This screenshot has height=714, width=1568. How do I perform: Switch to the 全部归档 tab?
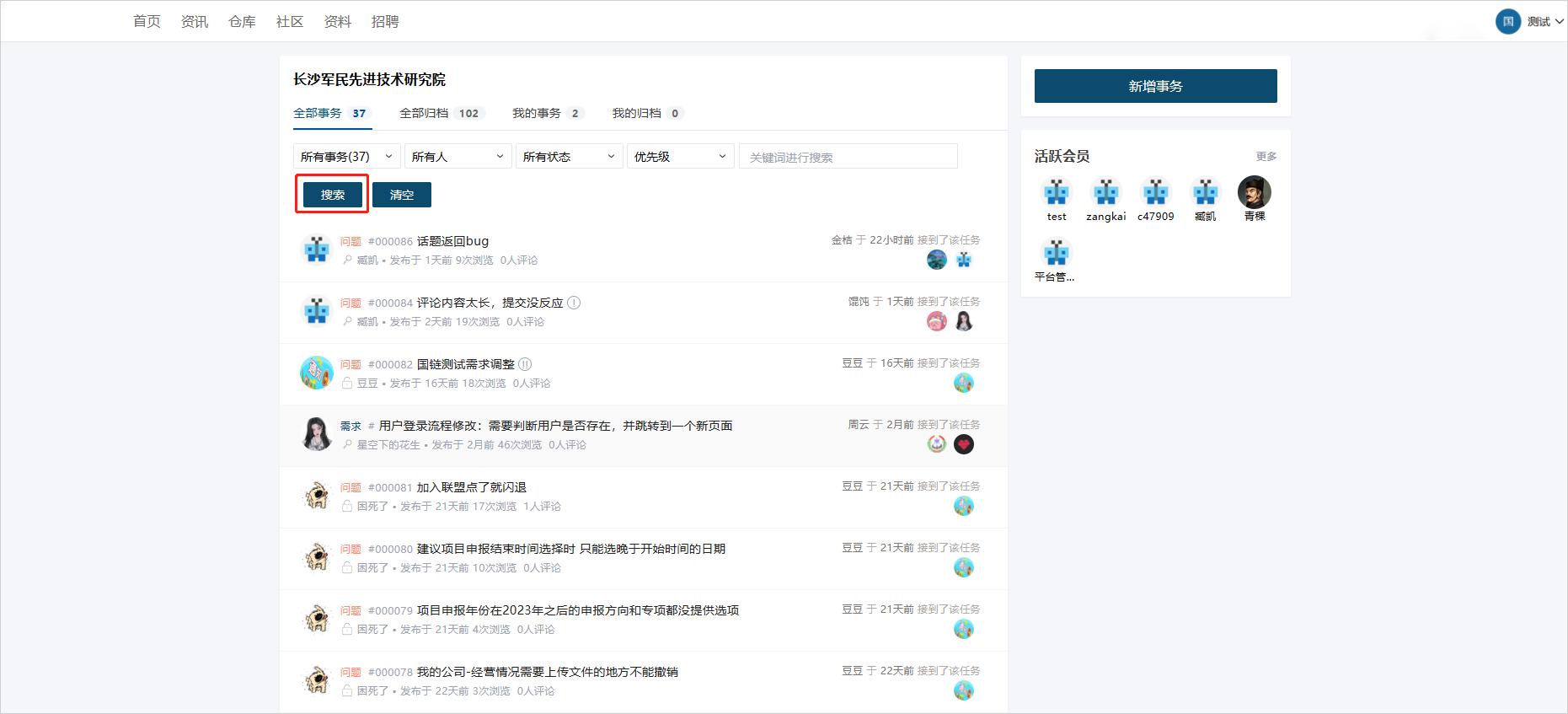pyautogui.click(x=440, y=113)
